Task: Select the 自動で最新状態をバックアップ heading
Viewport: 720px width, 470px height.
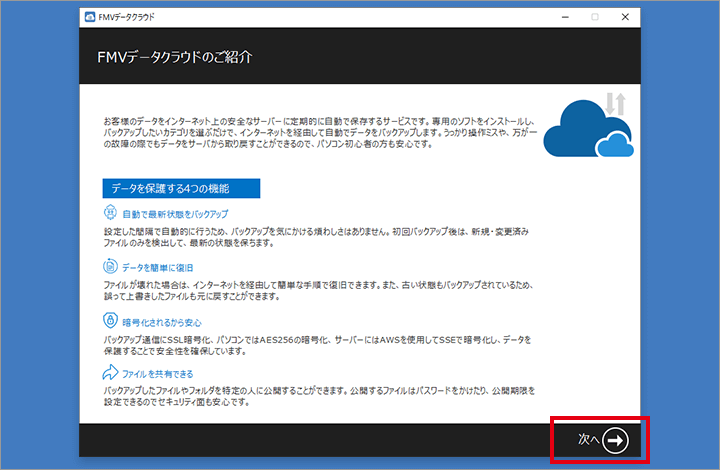Action: tap(174, 215)
